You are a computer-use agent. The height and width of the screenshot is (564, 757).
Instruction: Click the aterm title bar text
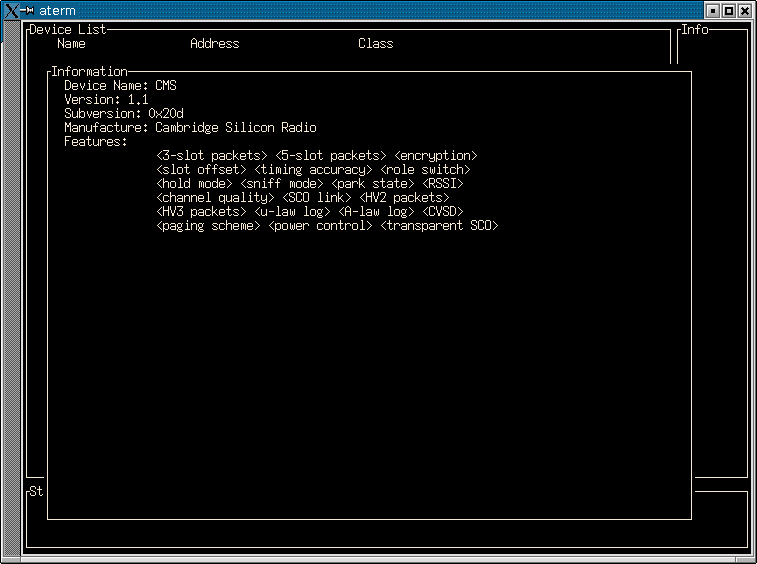[x=57, y=11]
